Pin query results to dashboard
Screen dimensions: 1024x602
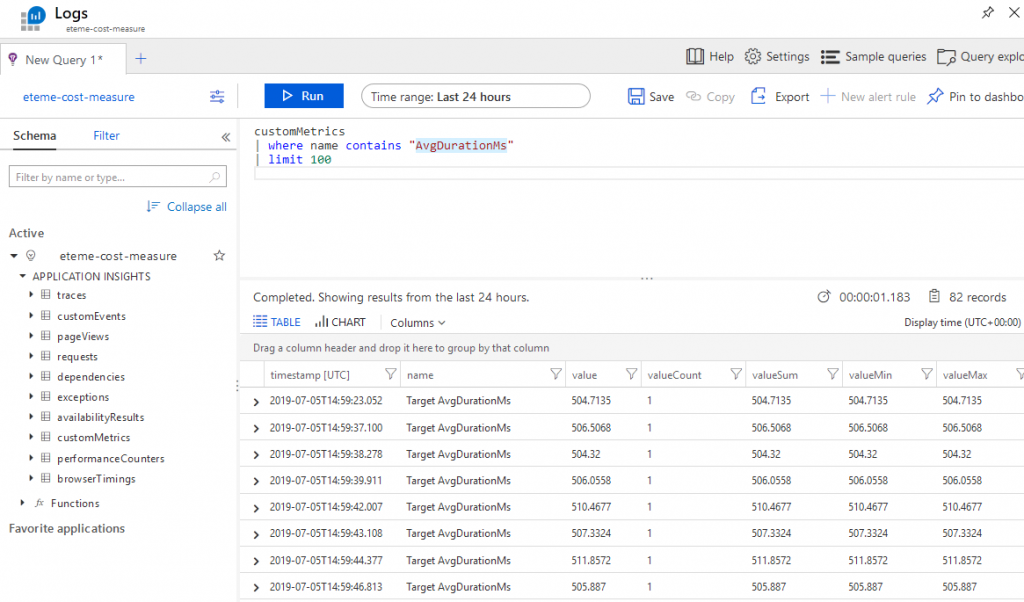pyautogui.click(x=965, y=96)
